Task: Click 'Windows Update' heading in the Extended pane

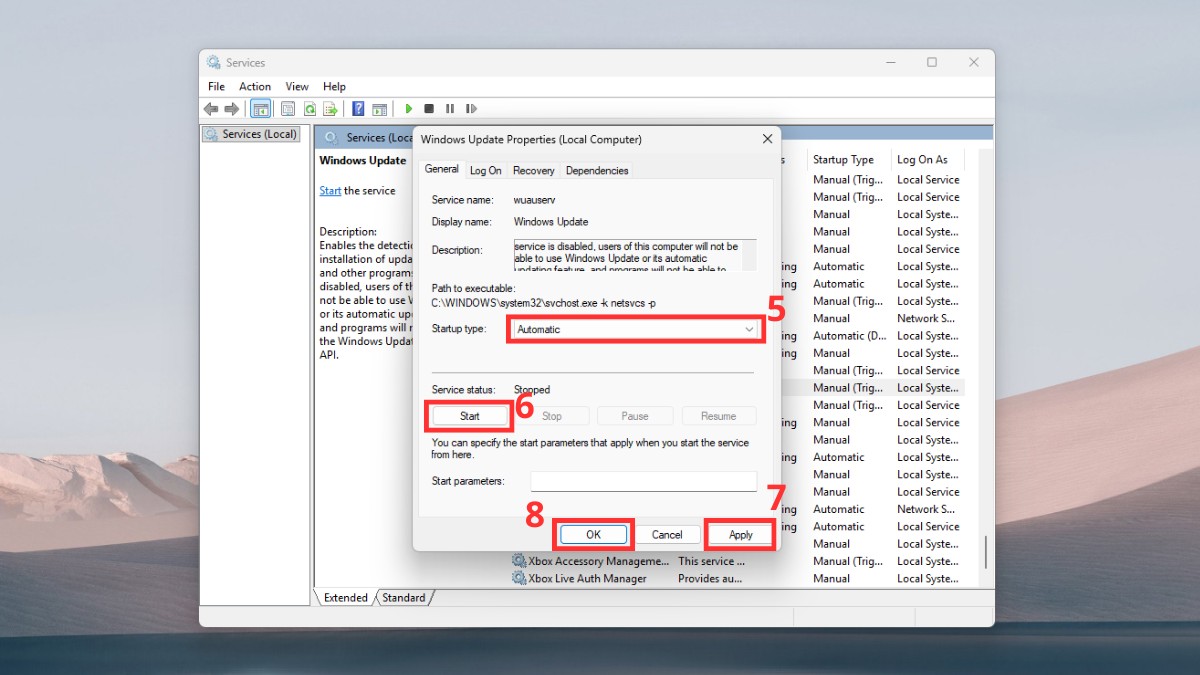Action: [x=363, y=160]
